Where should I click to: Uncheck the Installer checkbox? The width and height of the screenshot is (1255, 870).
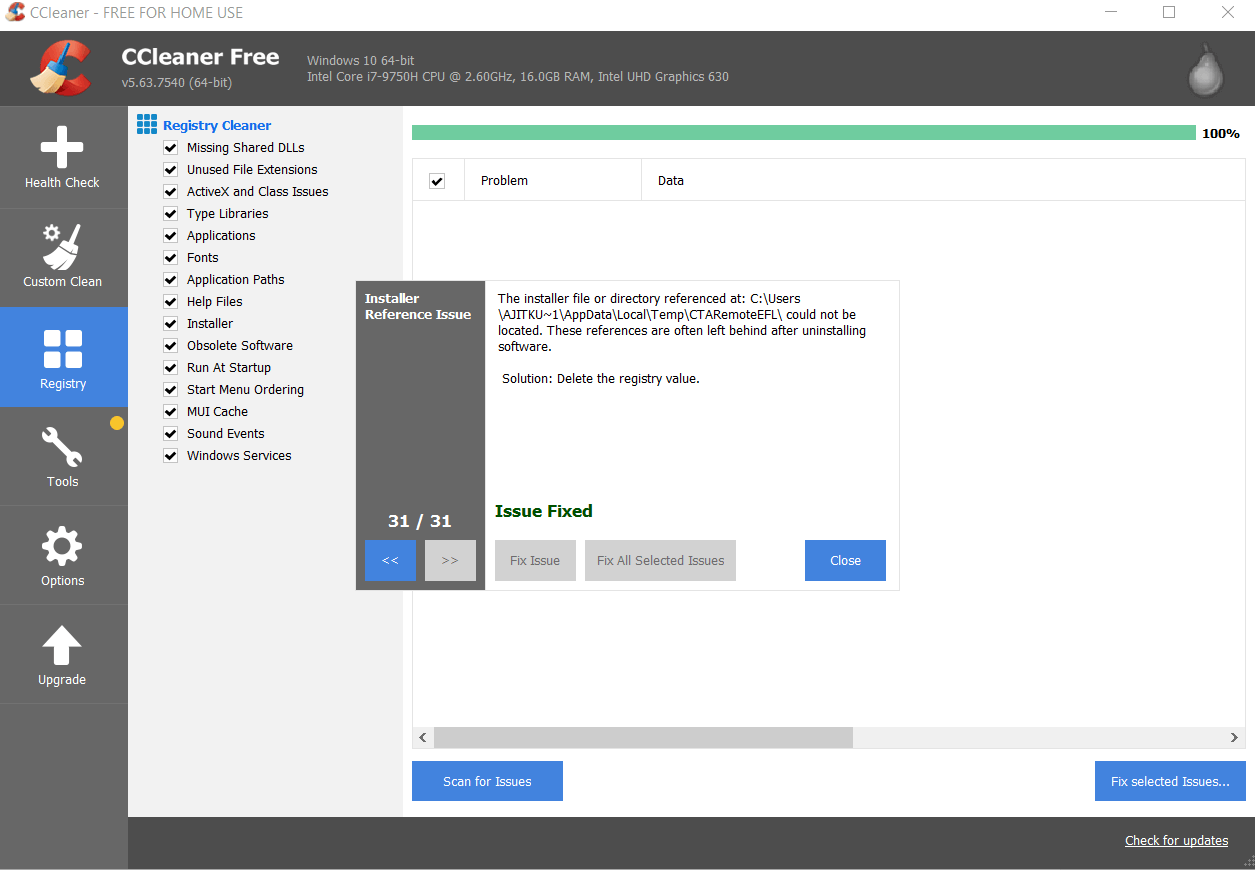pos(171,324)
